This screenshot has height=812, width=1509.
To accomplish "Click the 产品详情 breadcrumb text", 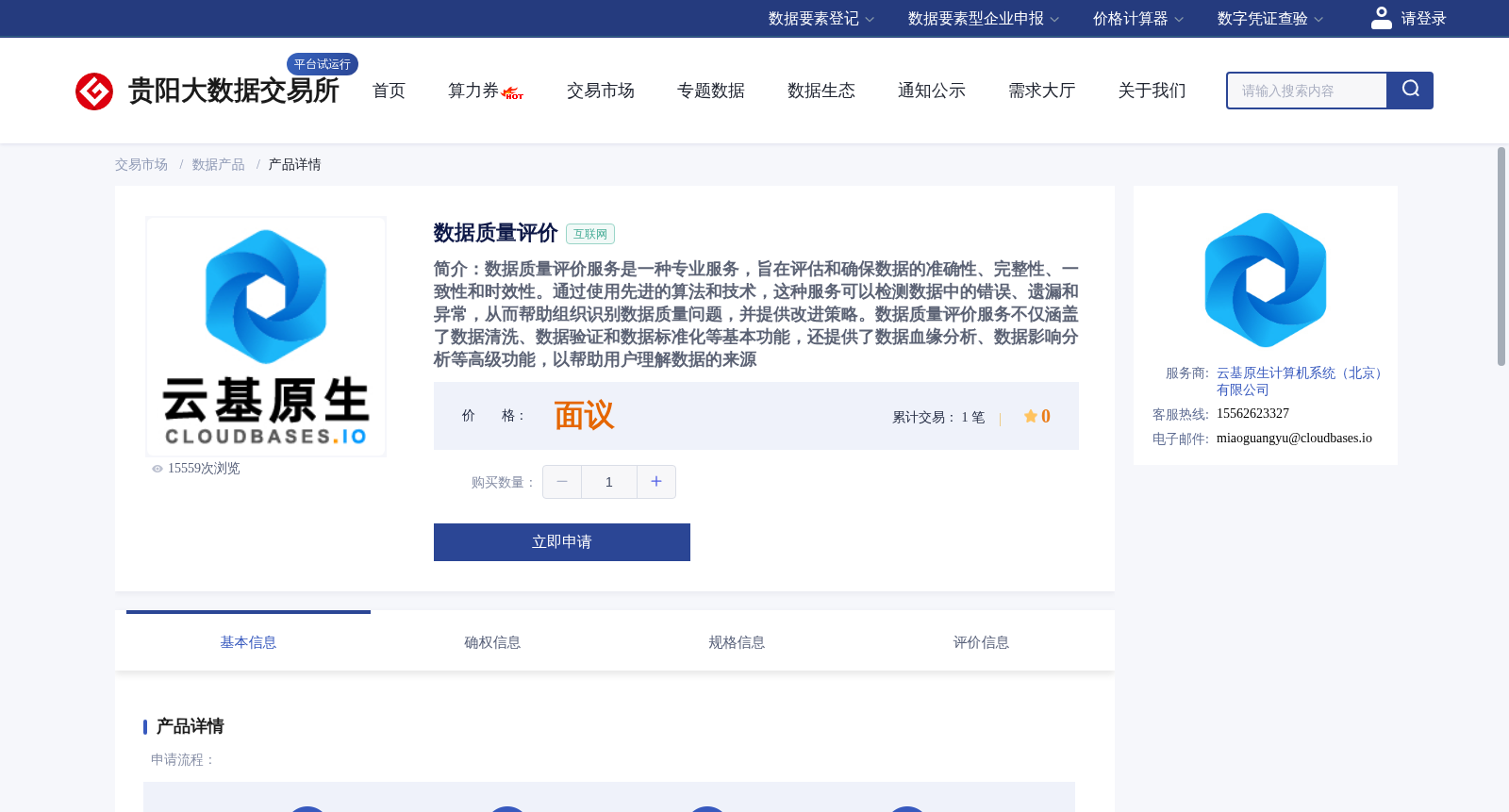I will pos(294,165).
